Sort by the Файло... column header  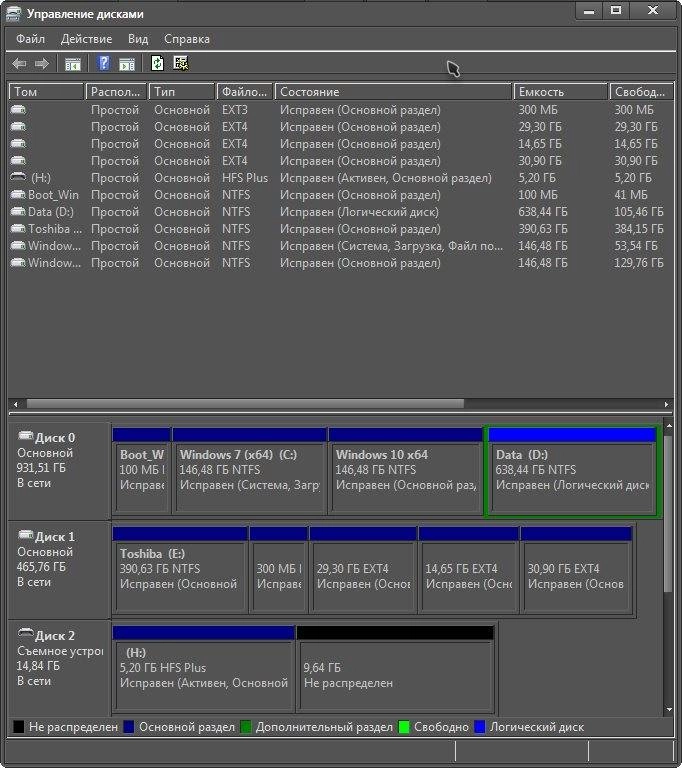(x=244, y=92)
